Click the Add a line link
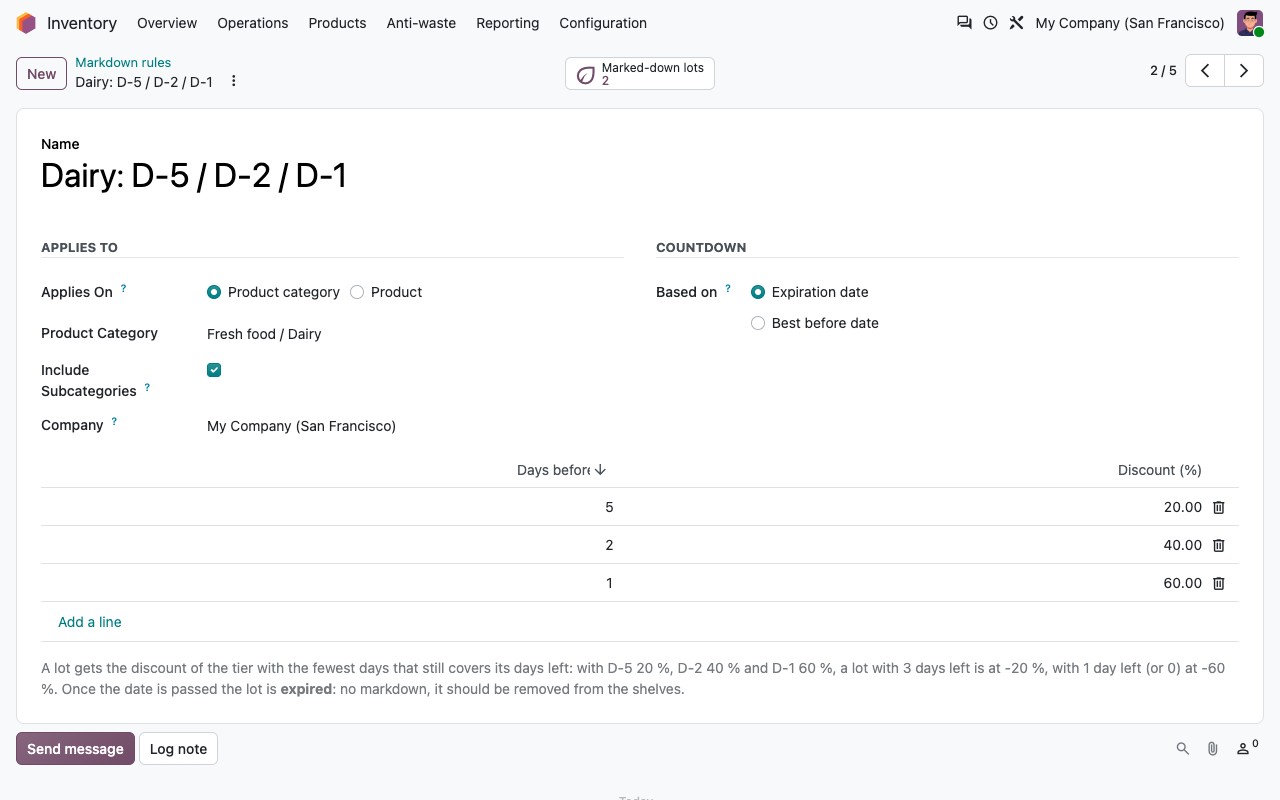The height and width of the screenshot is (800, 1280). pyautogui.click(x=90, y=622)
